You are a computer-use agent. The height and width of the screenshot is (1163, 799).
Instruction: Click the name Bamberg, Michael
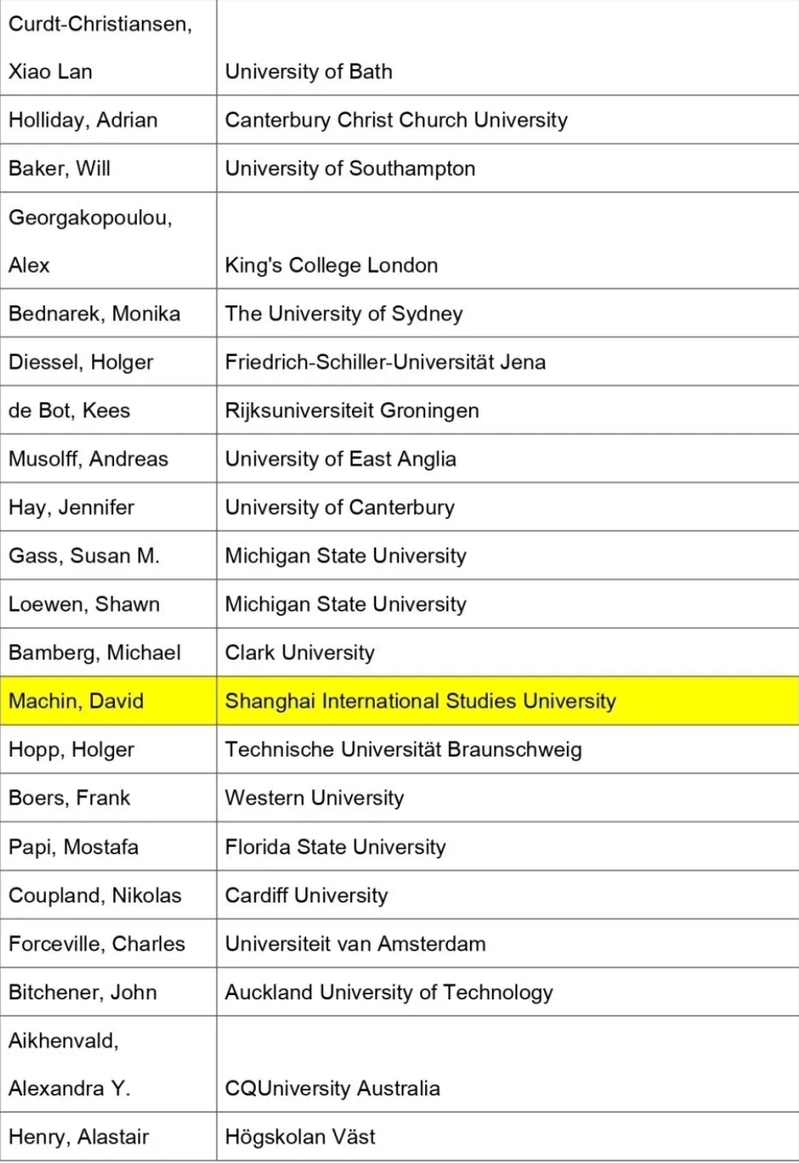94,653
